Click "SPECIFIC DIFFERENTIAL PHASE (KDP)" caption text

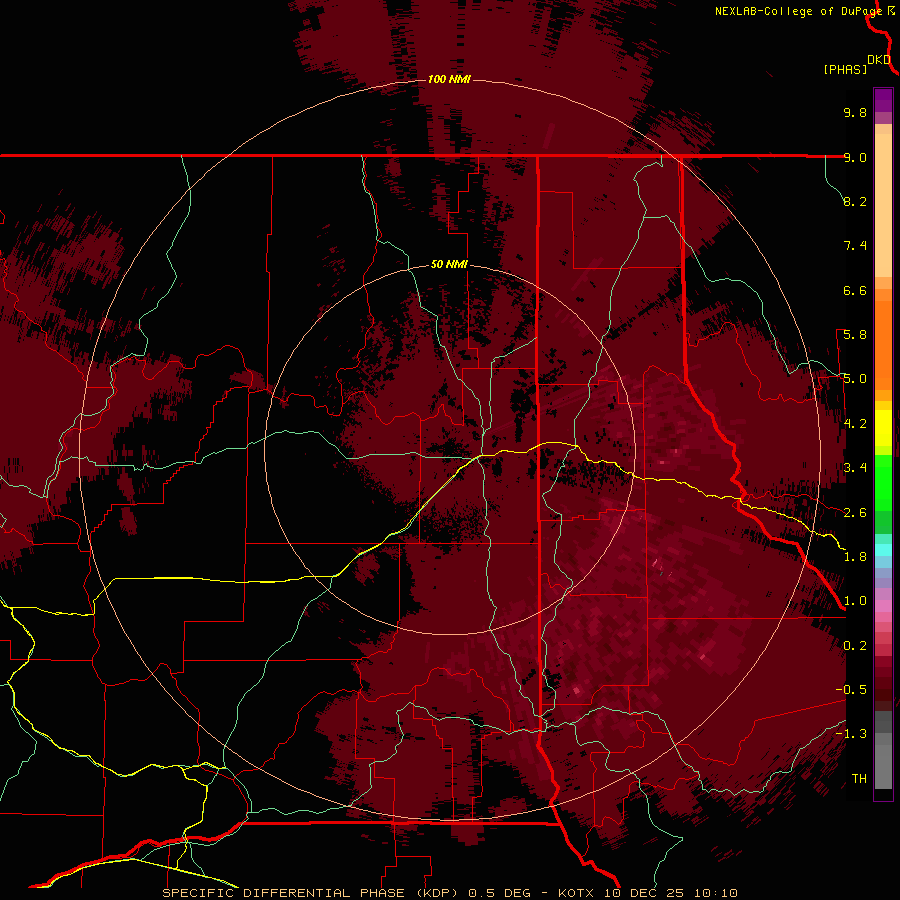(x=311, y=893)
